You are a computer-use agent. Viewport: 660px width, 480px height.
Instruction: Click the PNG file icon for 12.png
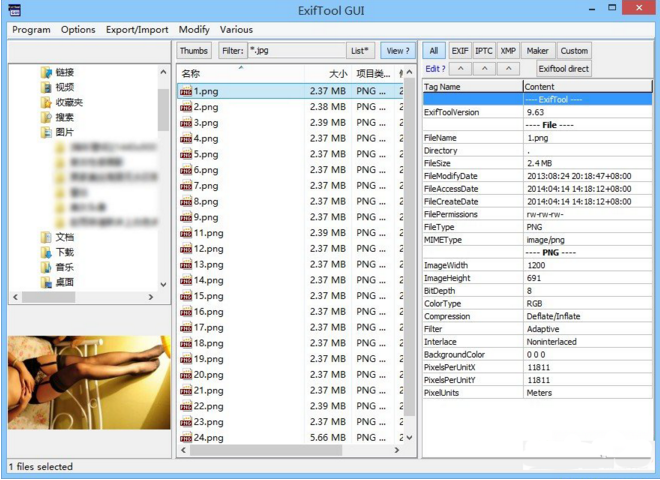pos(186,249)
